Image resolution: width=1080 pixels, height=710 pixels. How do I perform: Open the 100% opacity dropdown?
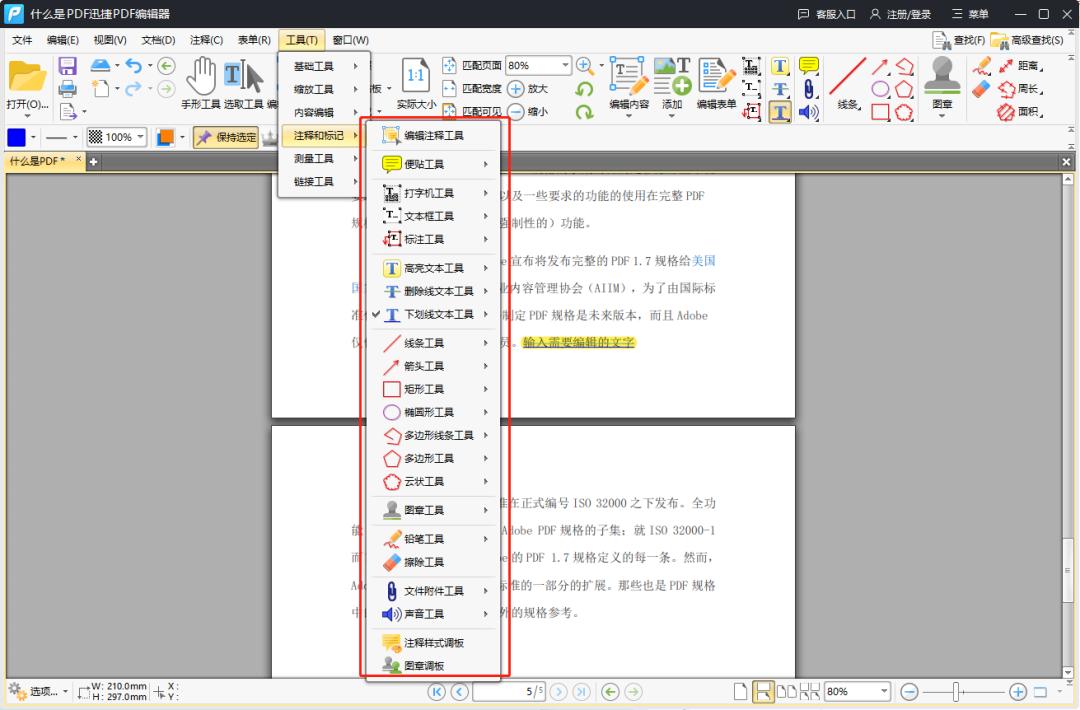coord(139,137)
